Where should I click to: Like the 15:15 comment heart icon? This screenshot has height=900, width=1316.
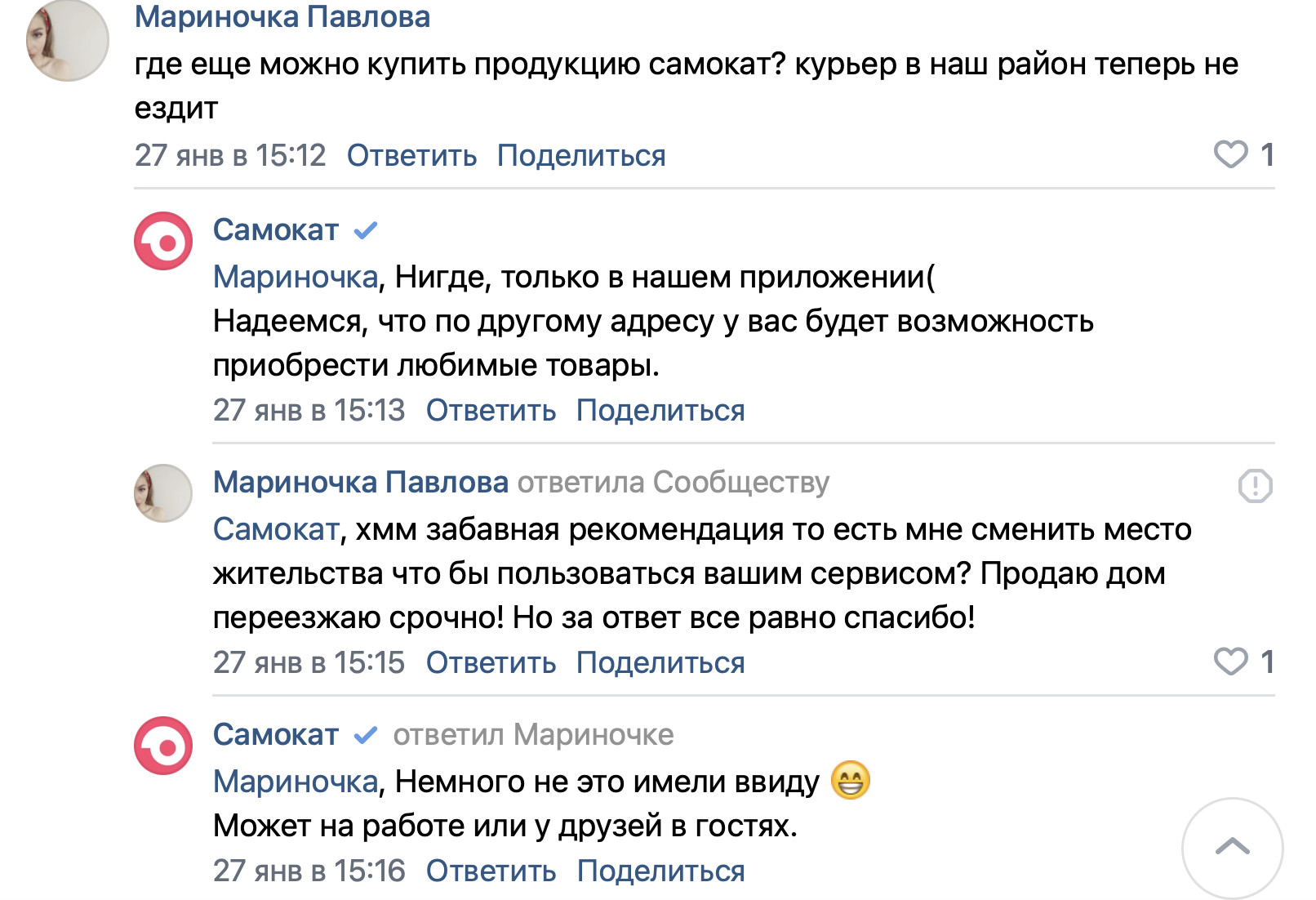(1230, 662)
